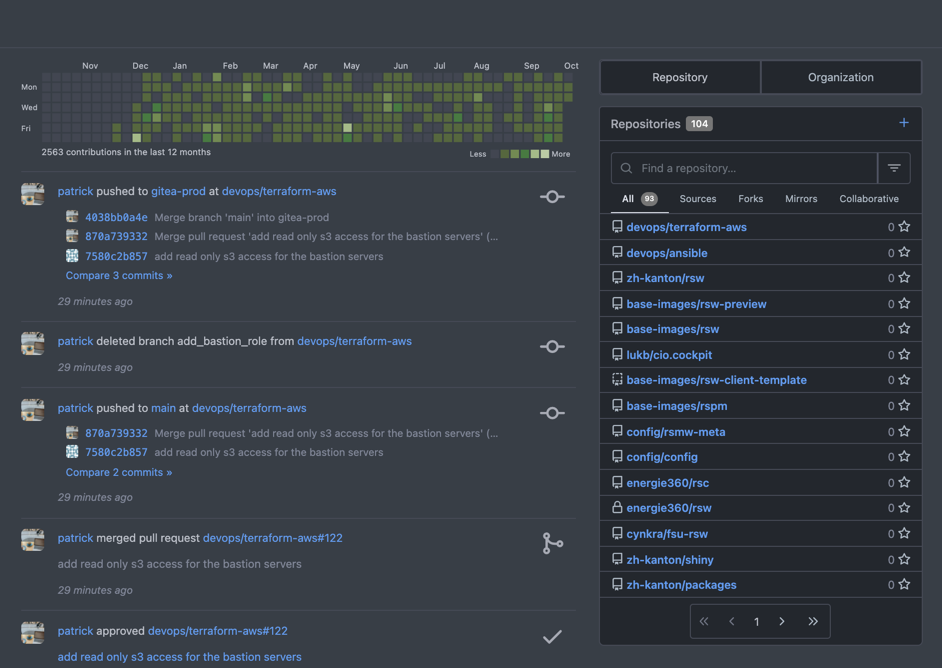This screenshot has height=668, width=942.
Task: Star the config/config repository
Action: pos(904,457)
